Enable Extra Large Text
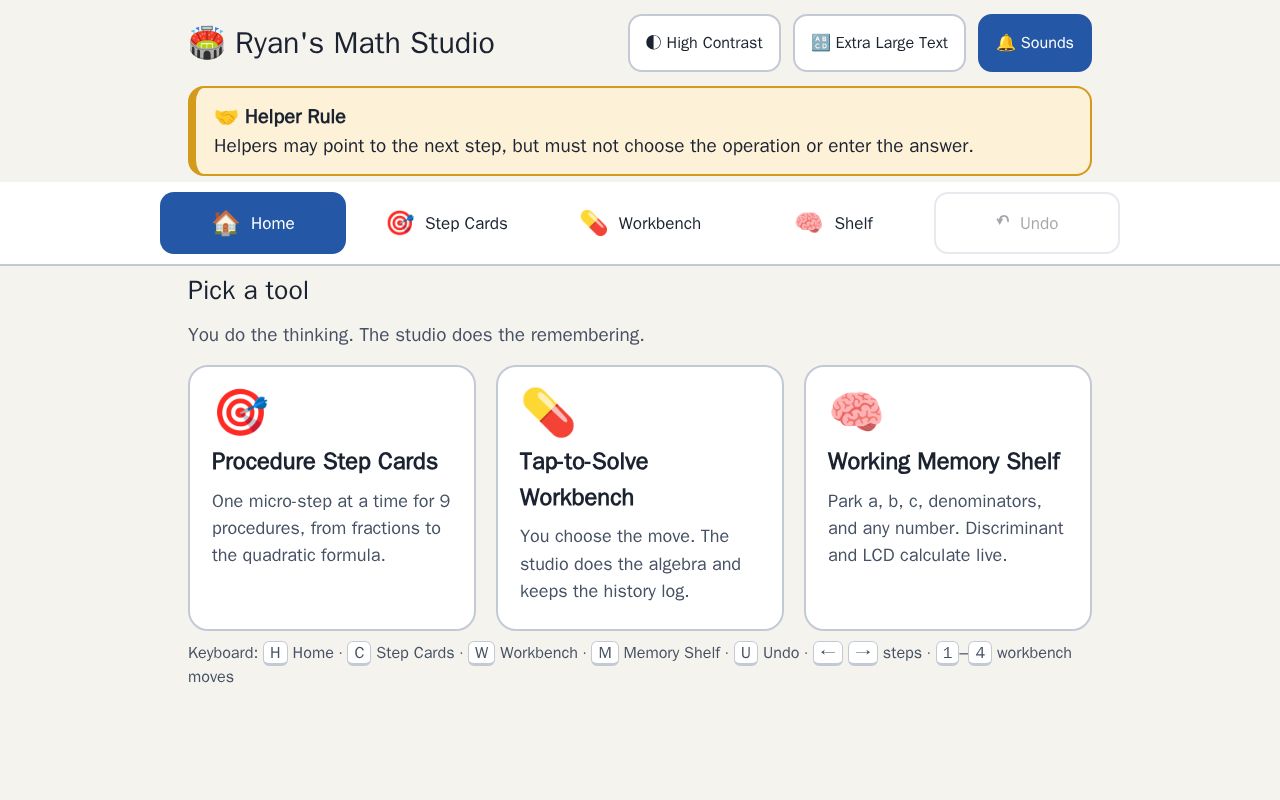 click(x=879, y=43)
